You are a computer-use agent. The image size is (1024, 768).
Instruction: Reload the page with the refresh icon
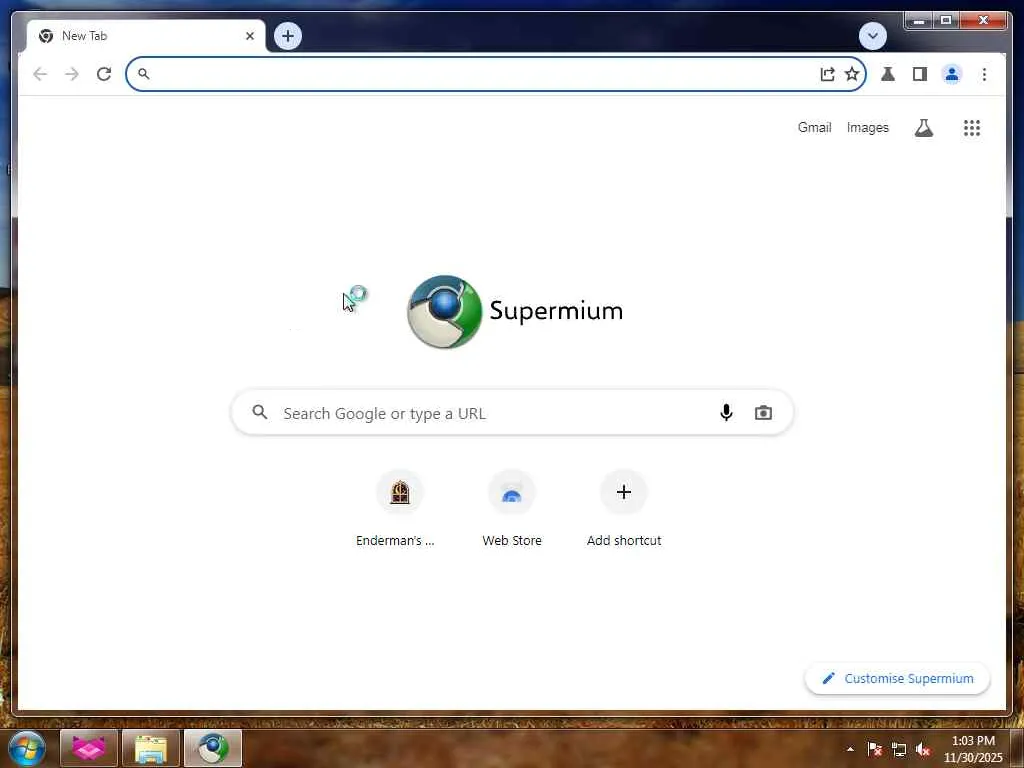[104, 74]
